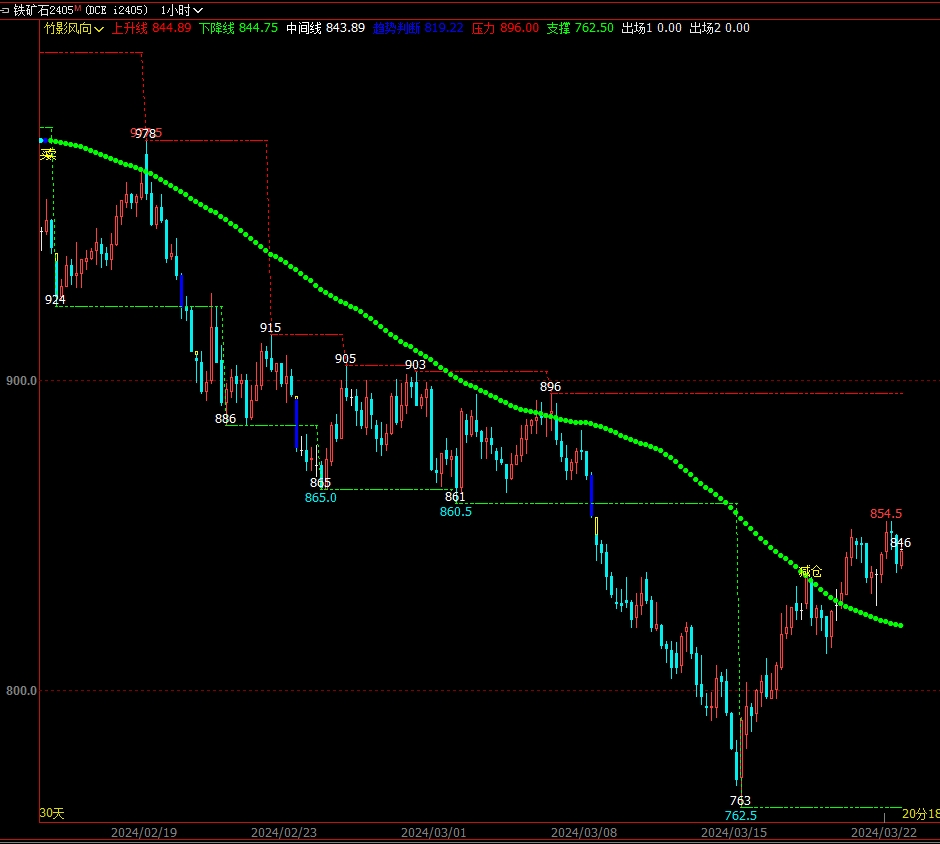Screen dimensions: 940x844
Task: Click the 铁矿石2405 contract name
Action: pos(43,10)
